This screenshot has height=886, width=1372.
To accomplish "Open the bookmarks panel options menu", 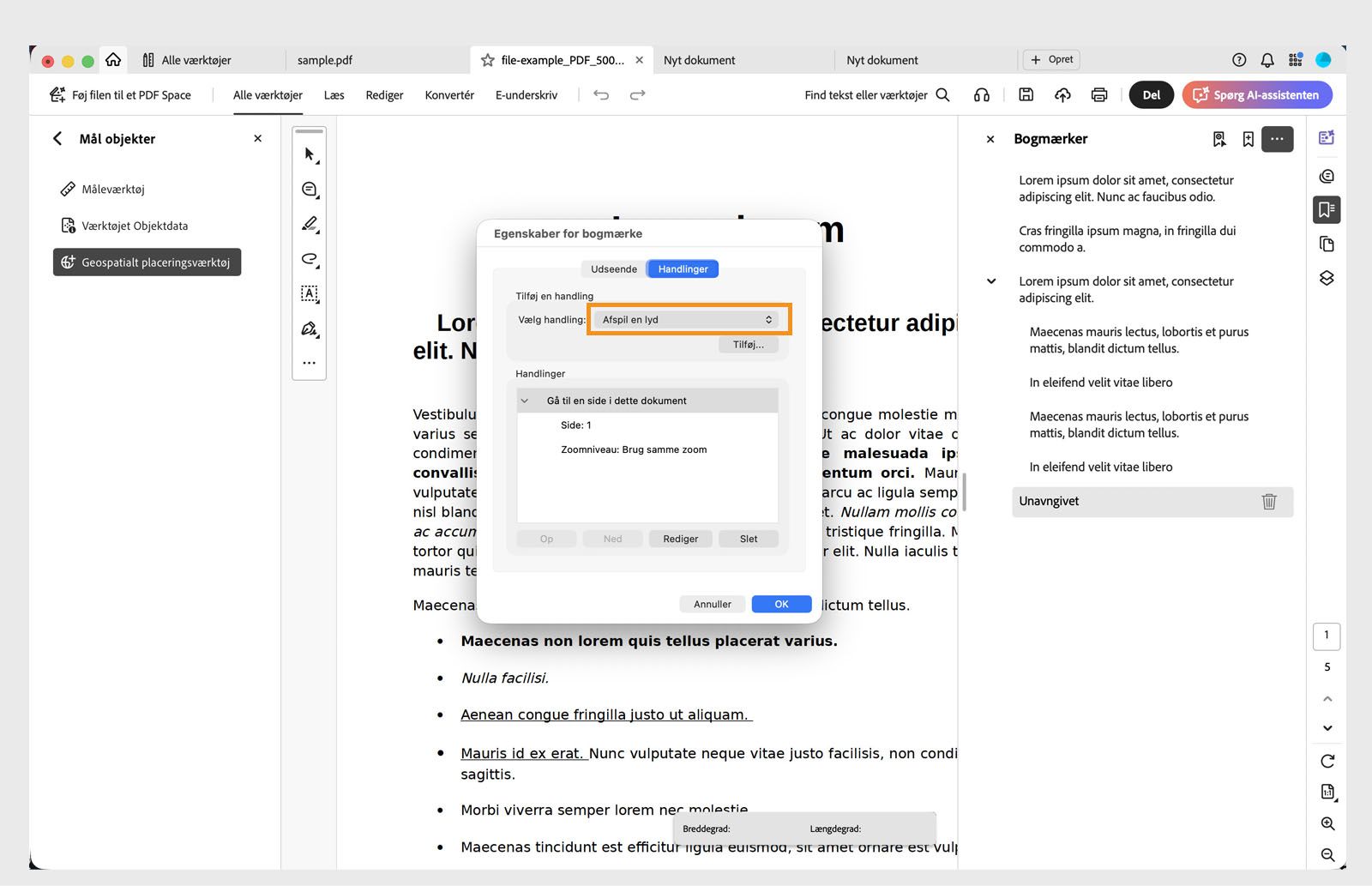I will coord(1277,139).
